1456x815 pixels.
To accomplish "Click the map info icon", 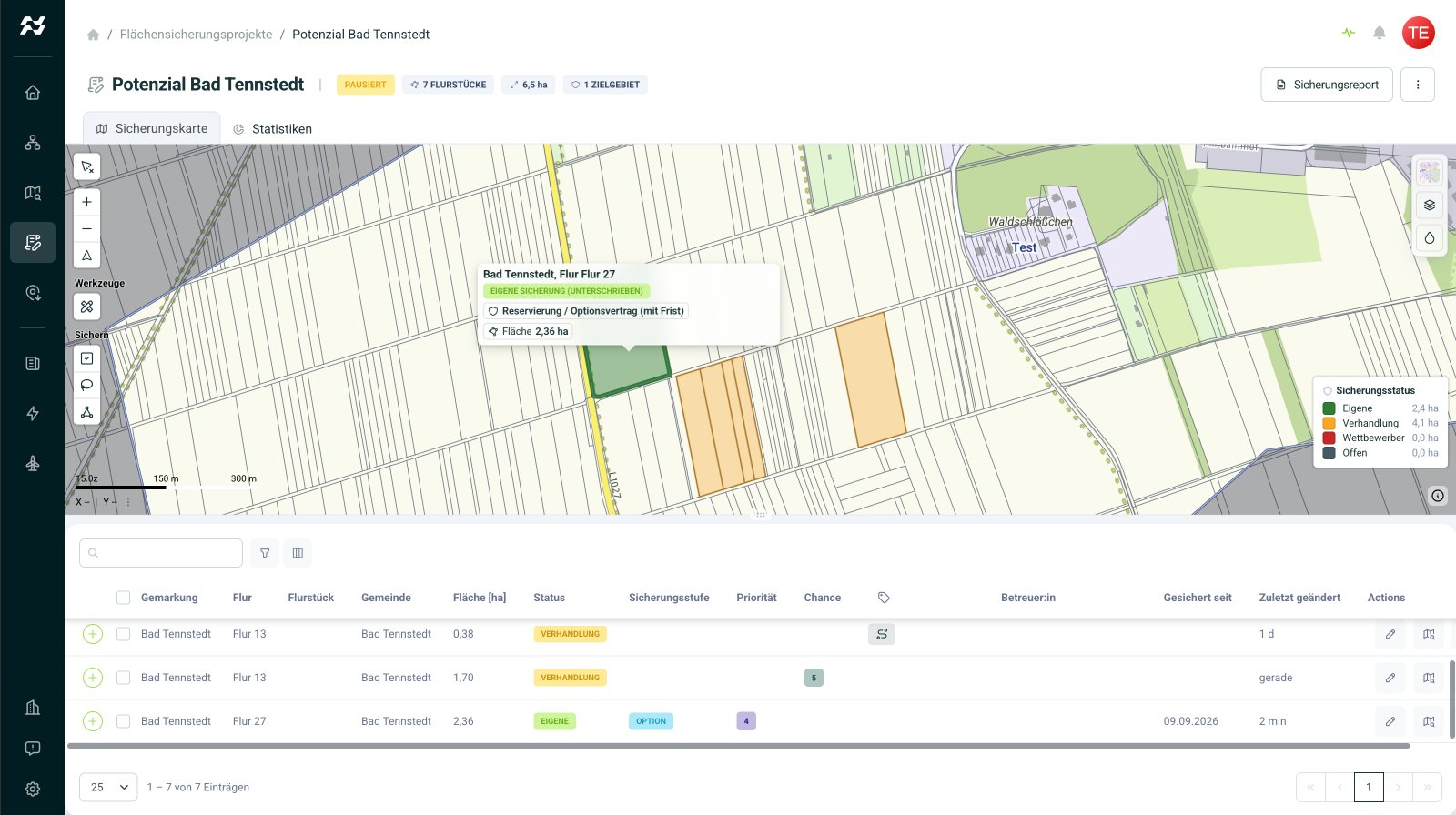I will [x=1438, y=496].
